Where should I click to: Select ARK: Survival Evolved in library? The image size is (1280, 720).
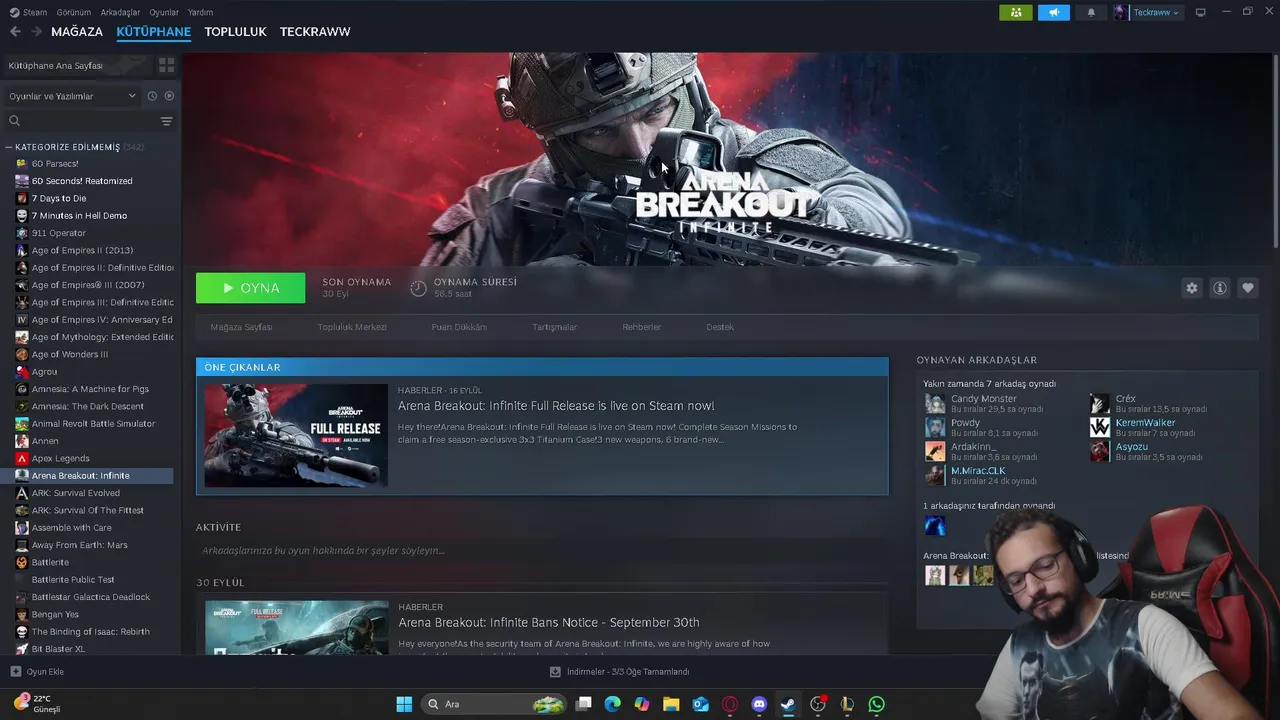(75, 493)
